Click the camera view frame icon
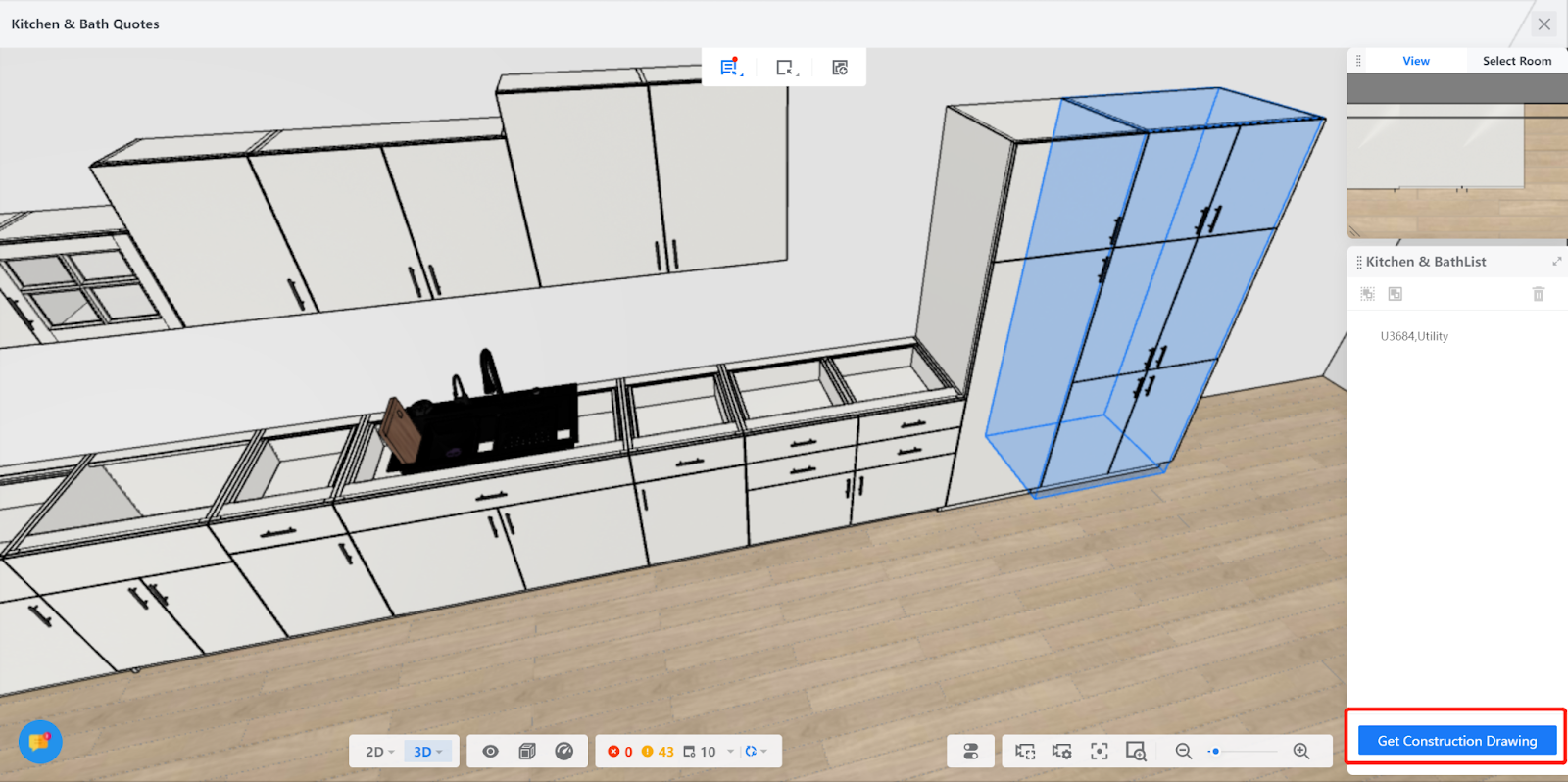 (1025, 752)
